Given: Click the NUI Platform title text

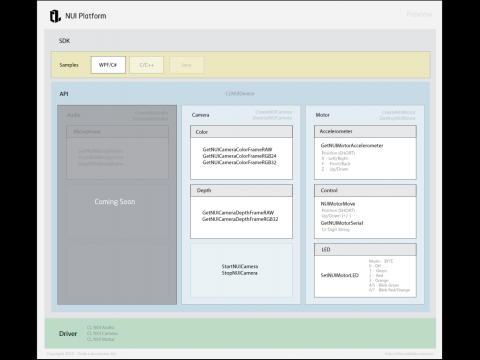Looking at the screenshot, I should click(x=86, y=16).
